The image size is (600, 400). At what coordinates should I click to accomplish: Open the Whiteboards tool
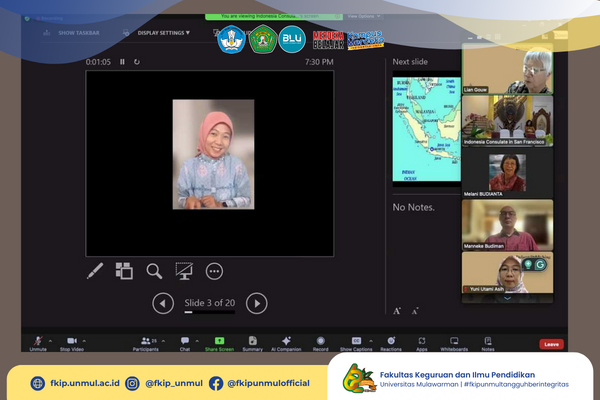coord(453,342)
